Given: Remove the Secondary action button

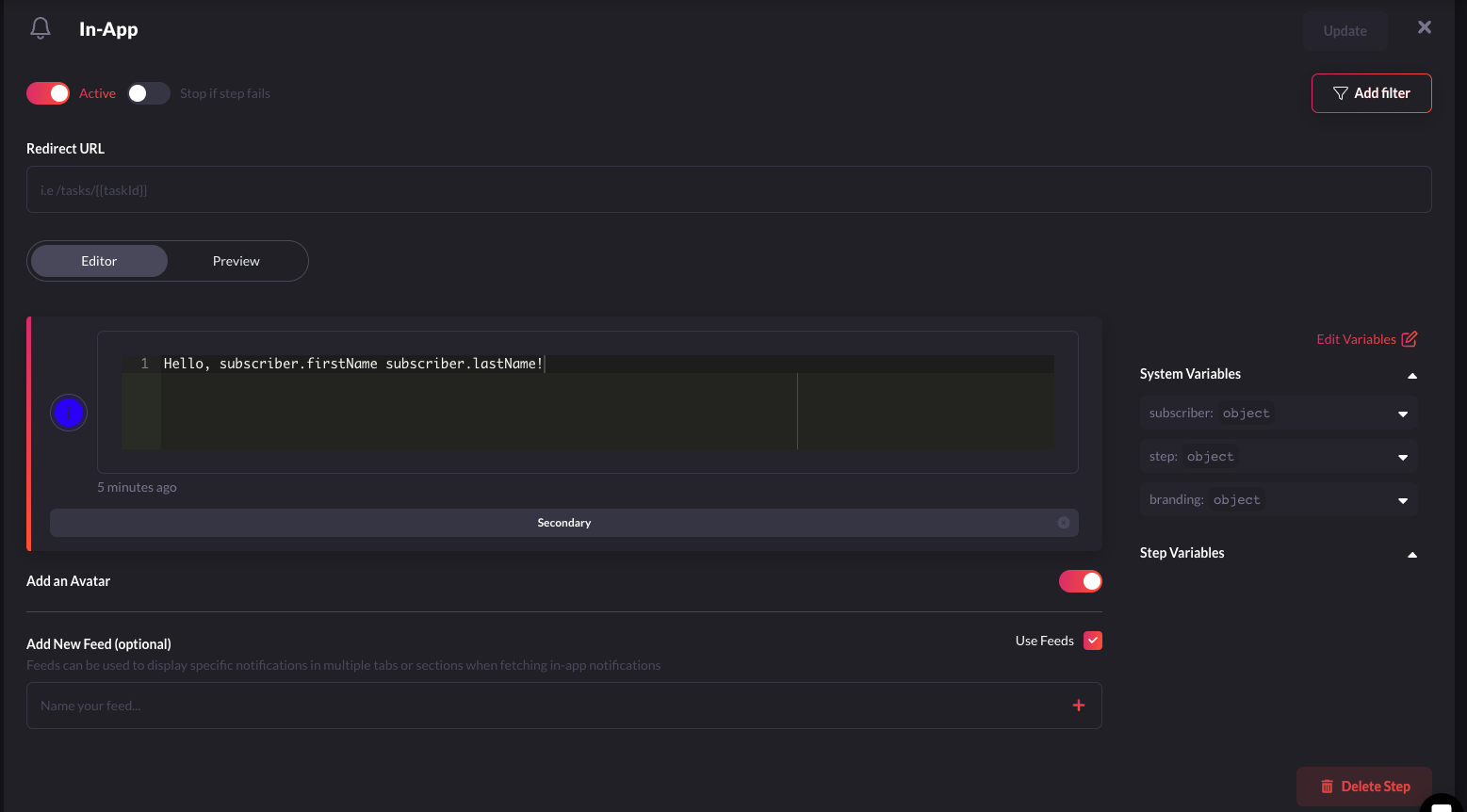Looking at the screenshot, I should pos(1064,523).
